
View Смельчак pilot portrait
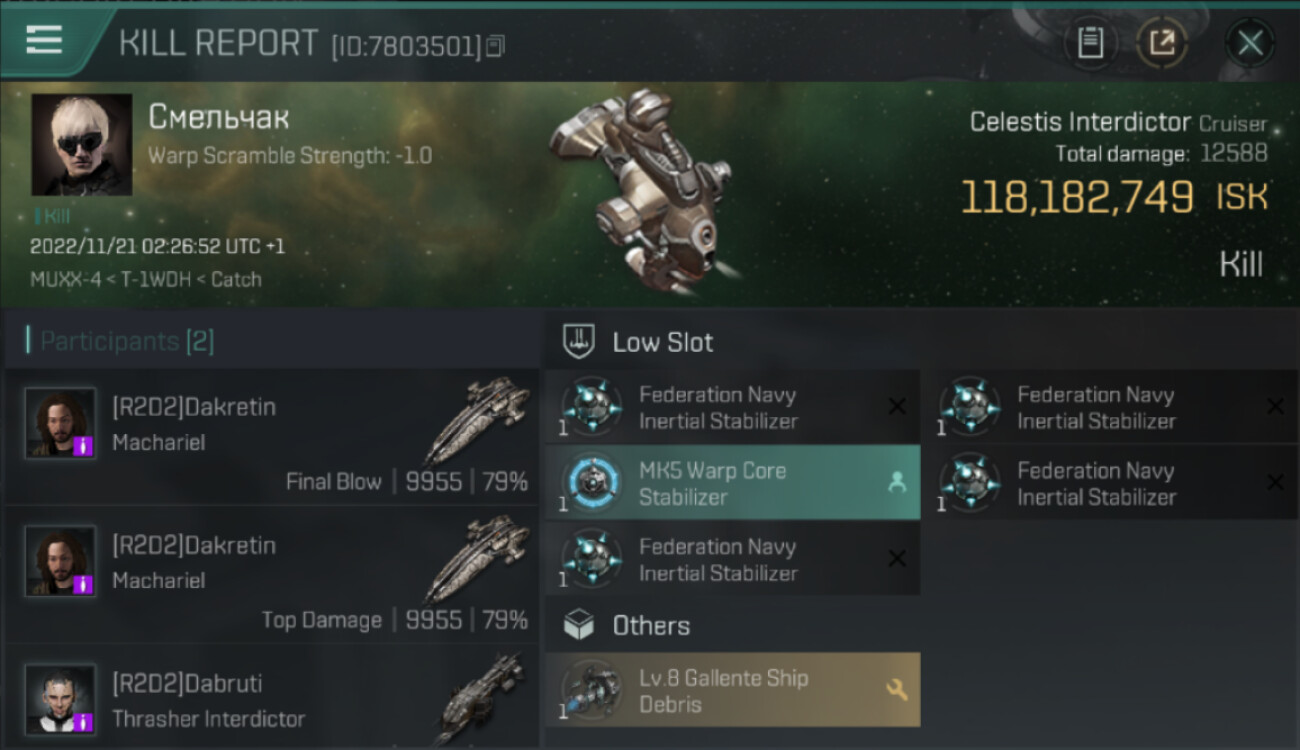click(82, 145)
